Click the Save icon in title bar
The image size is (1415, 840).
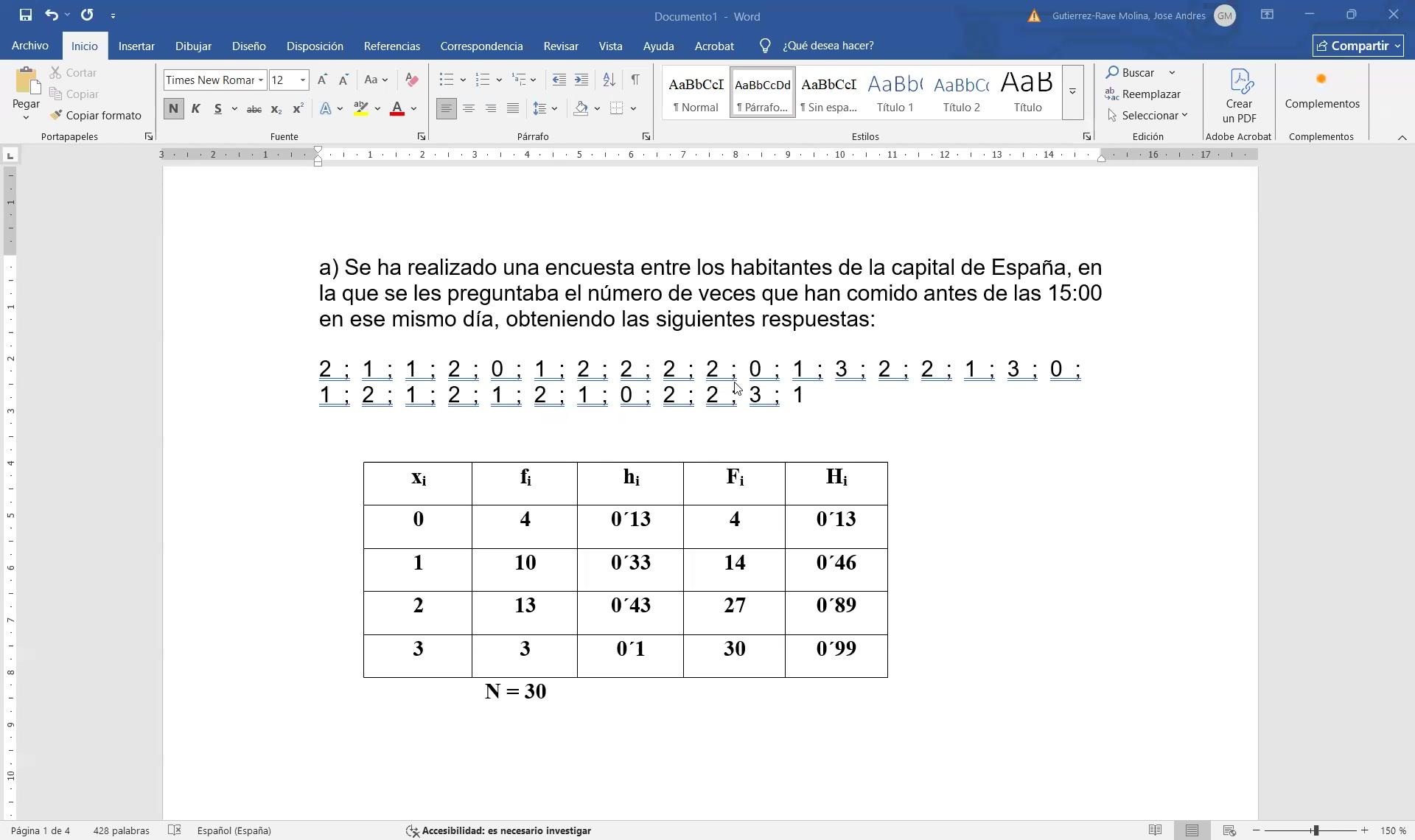[26, 15]
